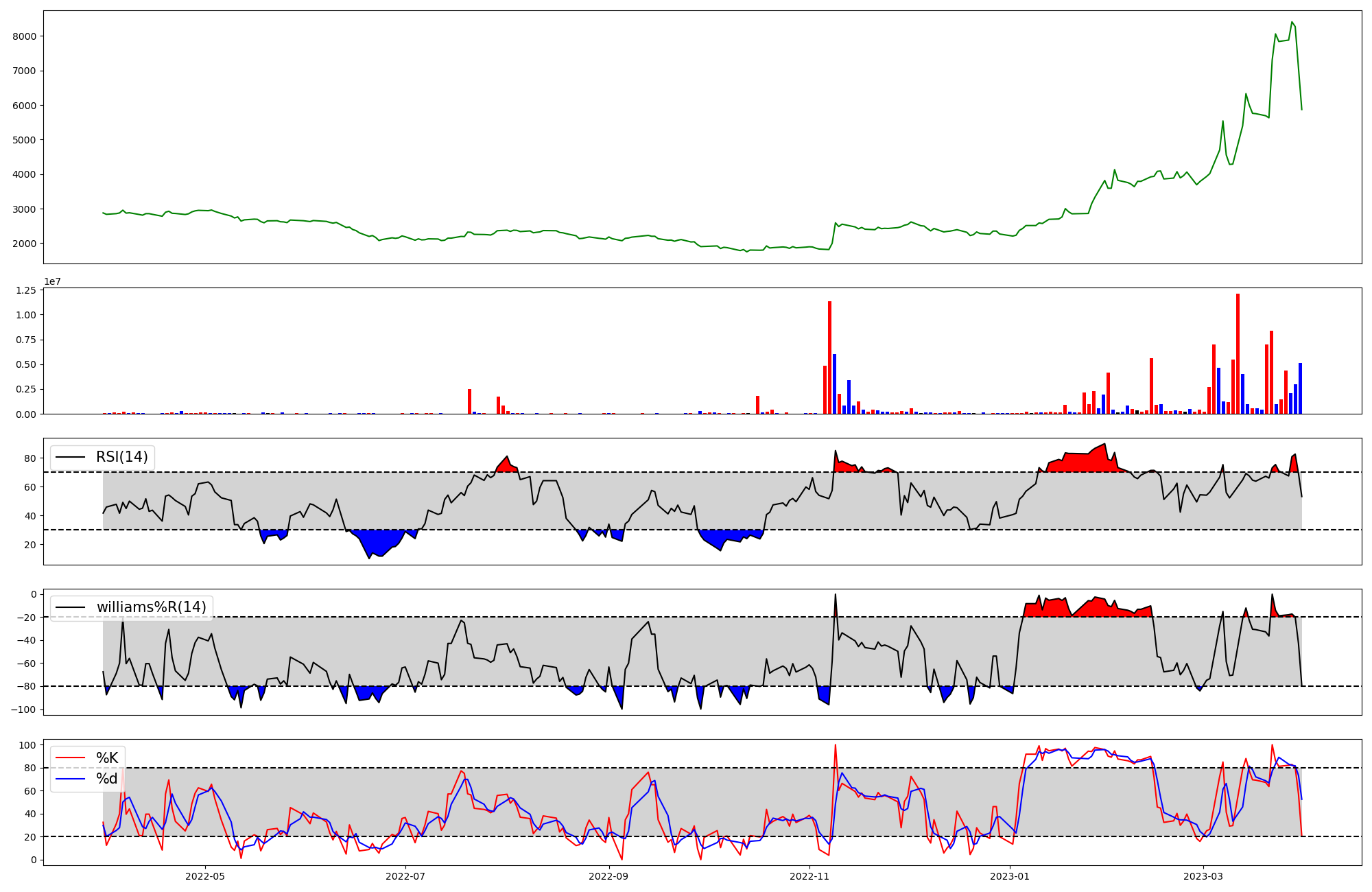The image size is (1372, 892).
Task: Click the 2022-07 date tick label
Action: click(406, 876)
